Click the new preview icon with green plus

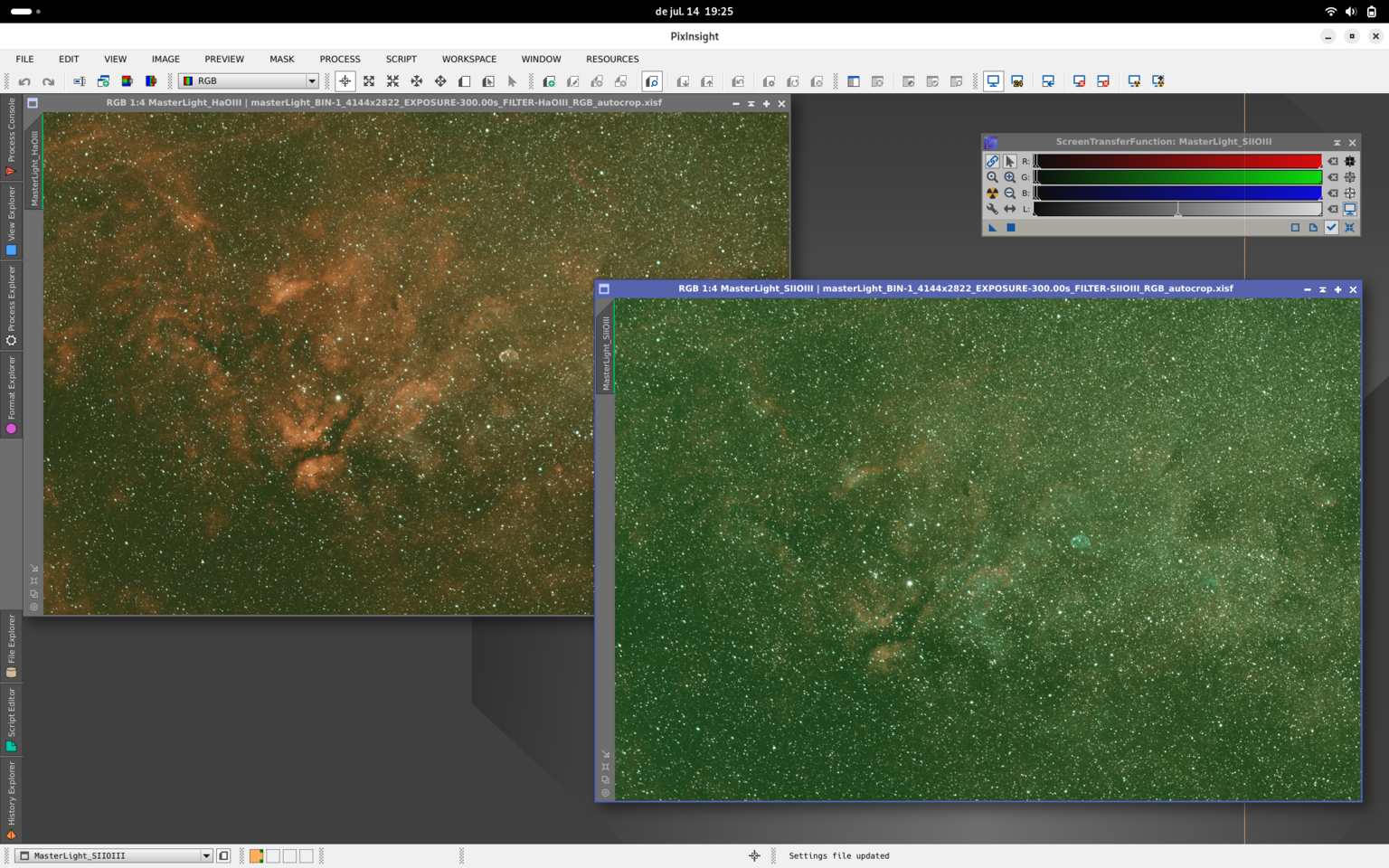point(549,81)
